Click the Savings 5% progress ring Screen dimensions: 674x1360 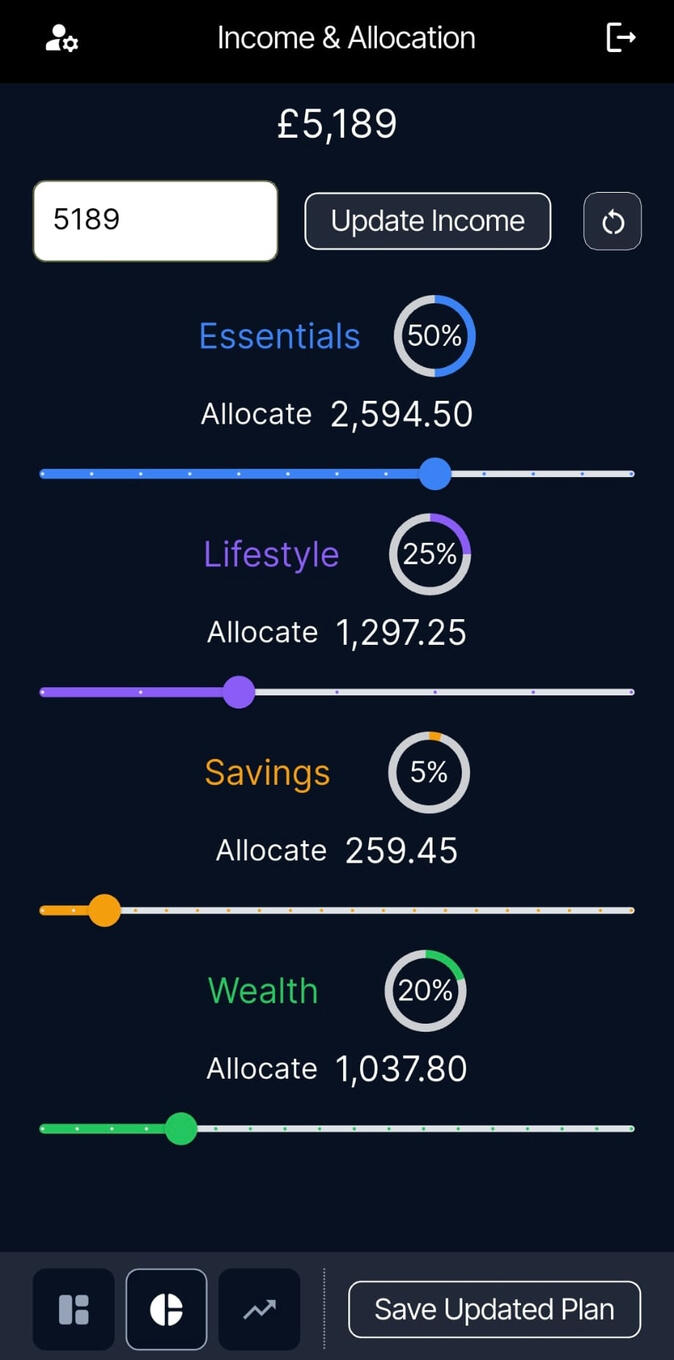click(x=429, y=772)
